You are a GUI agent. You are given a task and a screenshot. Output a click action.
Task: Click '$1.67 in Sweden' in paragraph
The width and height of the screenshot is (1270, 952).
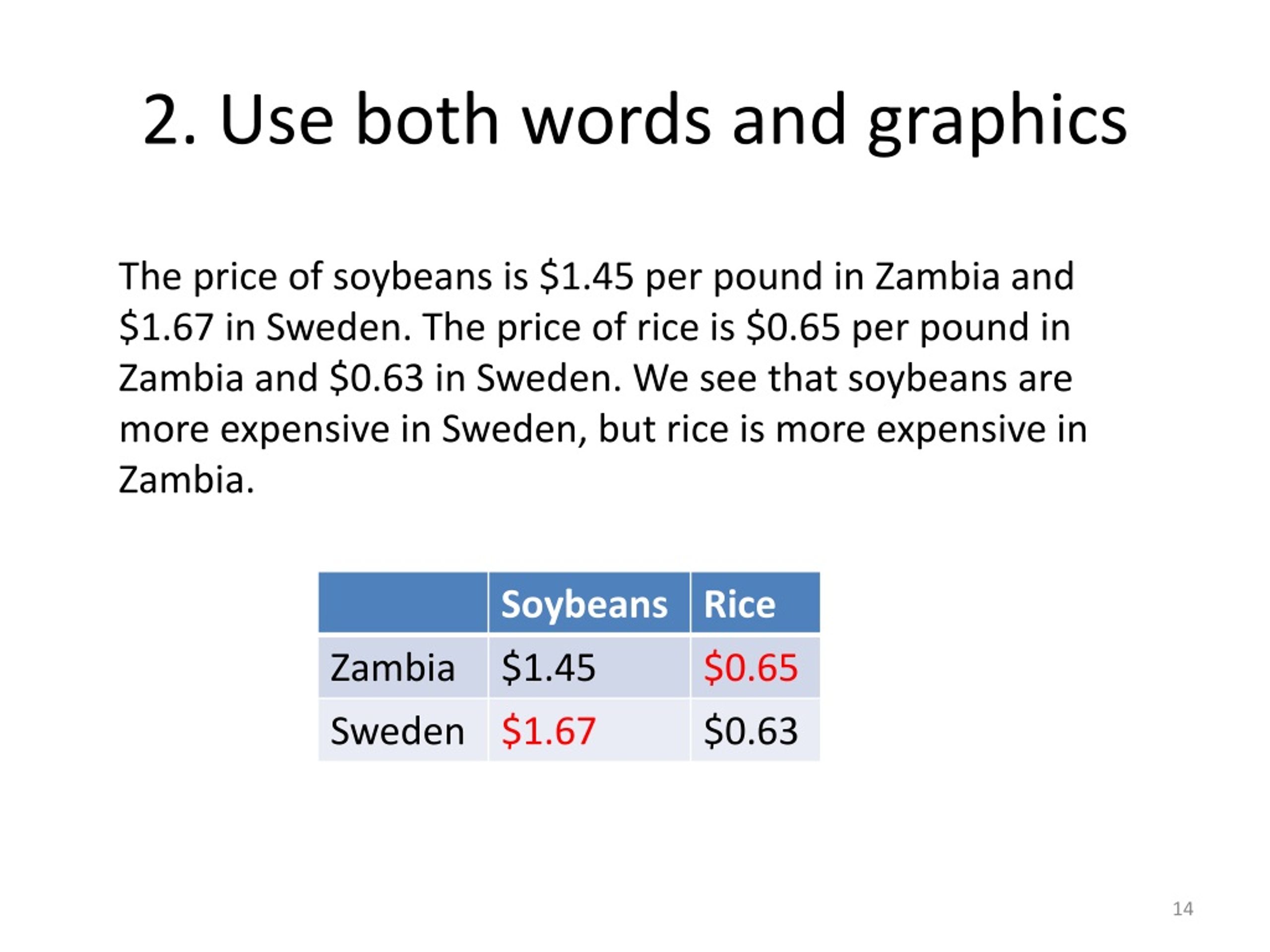pos(265,328)
